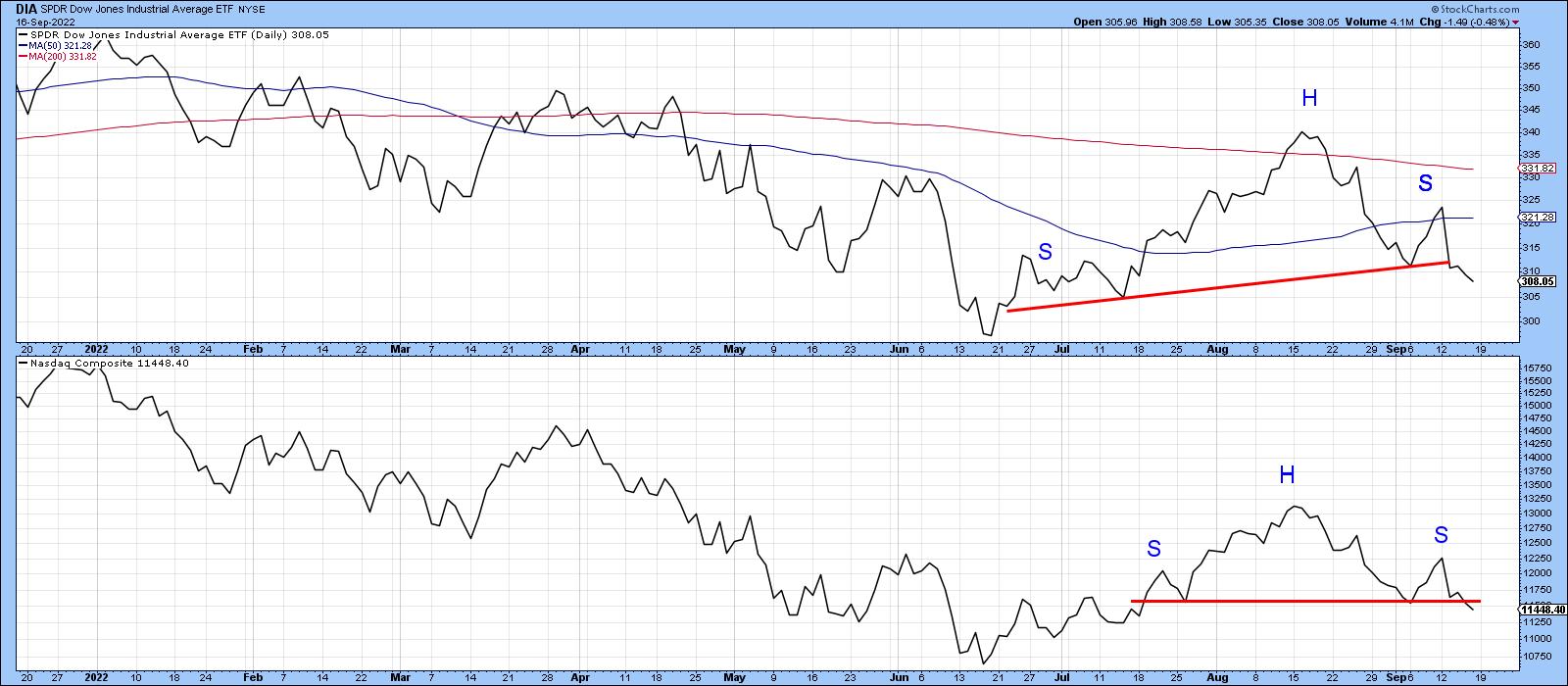Select the Nasdaq Composite 11448.40 legend
This screenshot has height=686, width=1568.
pyautogui.click(x=105, y=363)
